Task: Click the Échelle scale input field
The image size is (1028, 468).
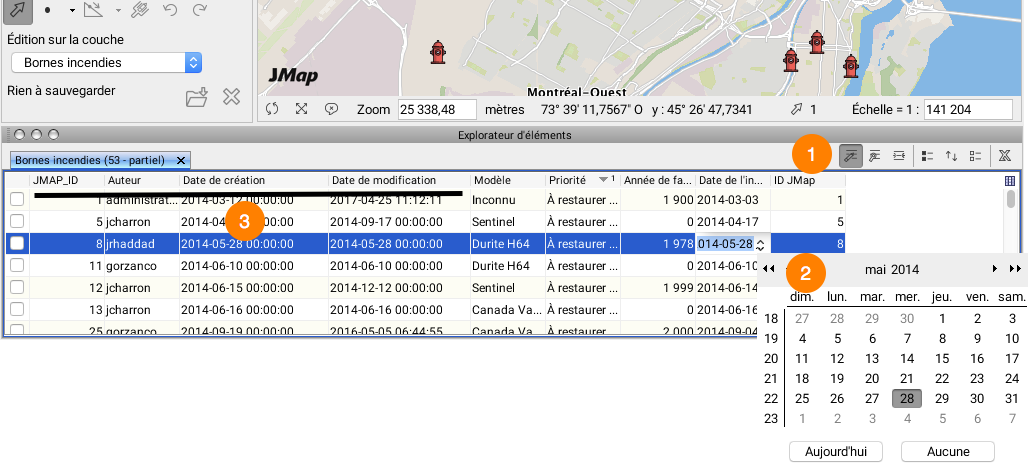Action: 968,109
